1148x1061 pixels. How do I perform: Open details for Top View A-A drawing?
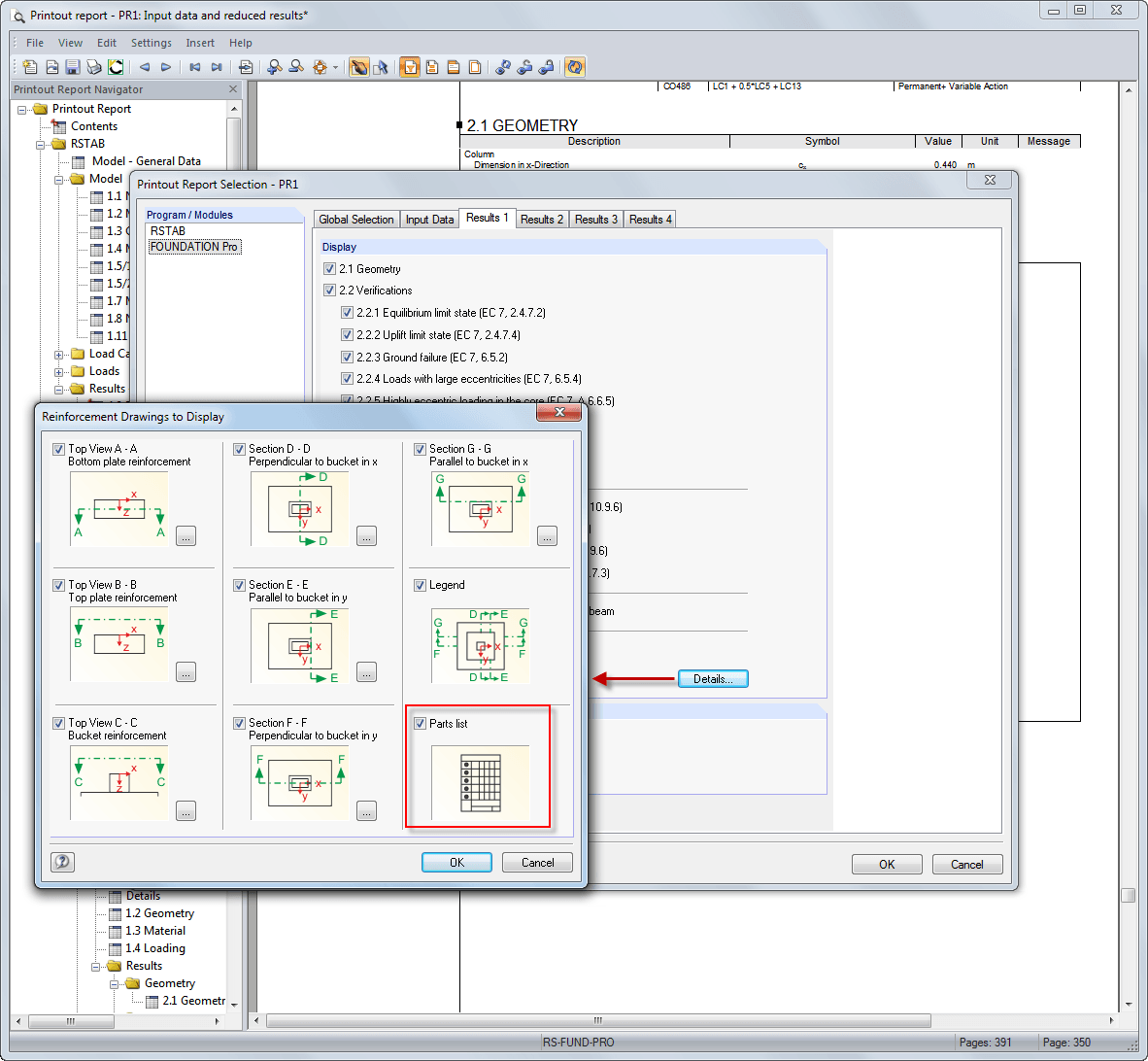click(x=186, y=536)
